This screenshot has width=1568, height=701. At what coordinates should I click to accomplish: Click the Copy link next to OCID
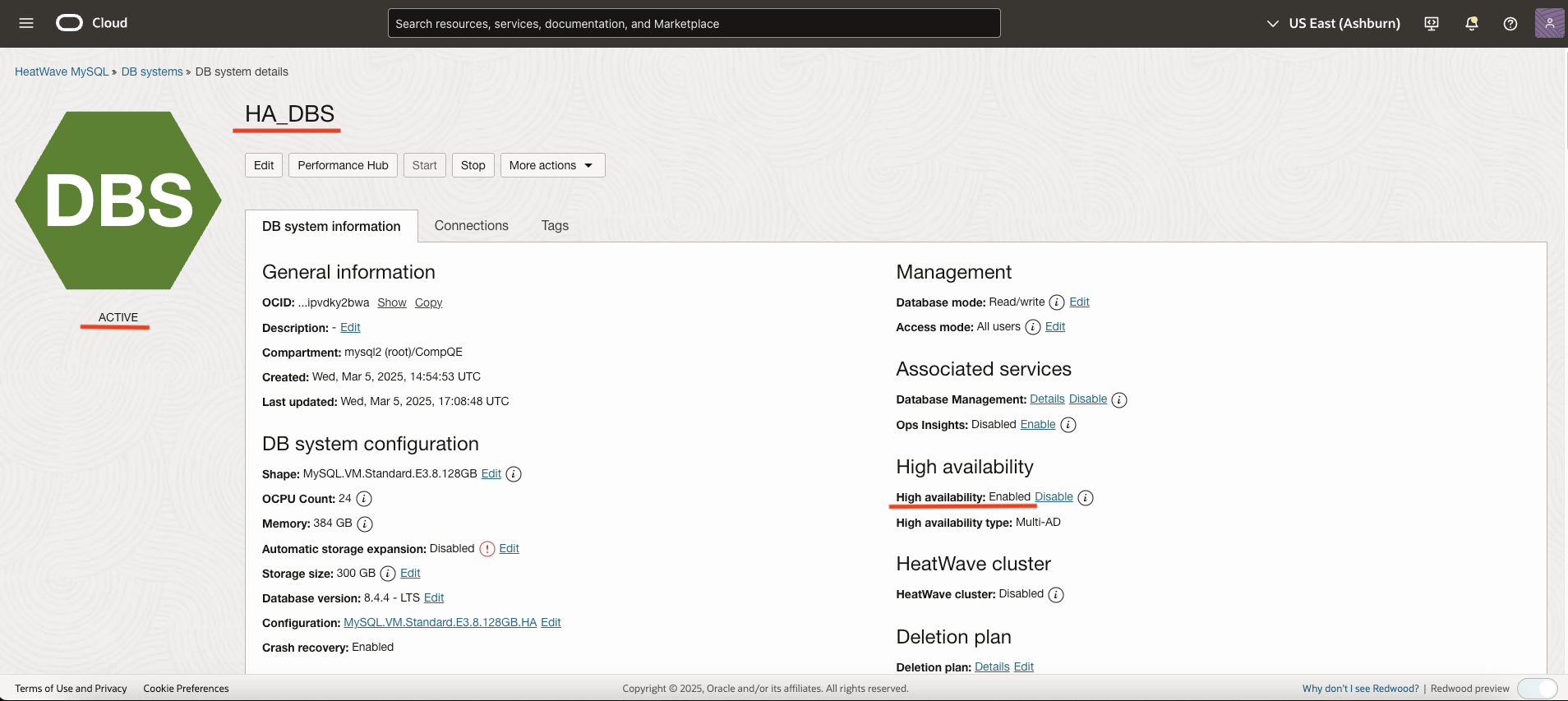pos(428,302)
